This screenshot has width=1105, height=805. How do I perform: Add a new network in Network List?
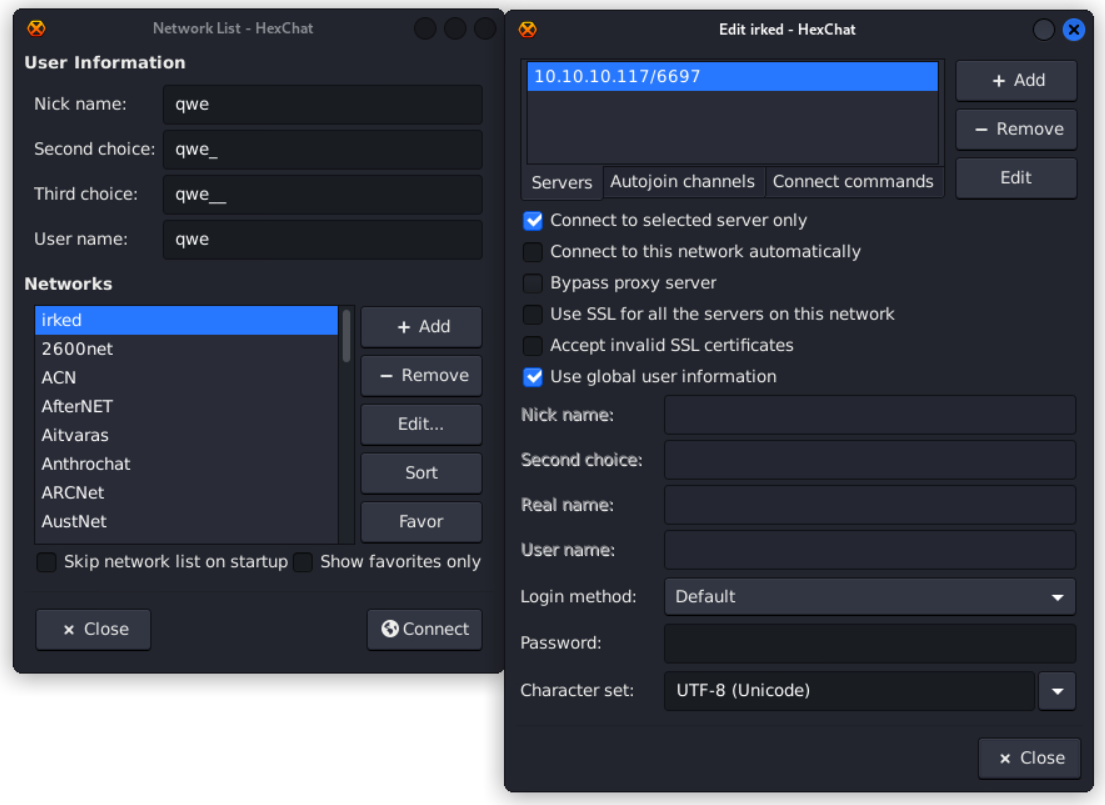421,326
